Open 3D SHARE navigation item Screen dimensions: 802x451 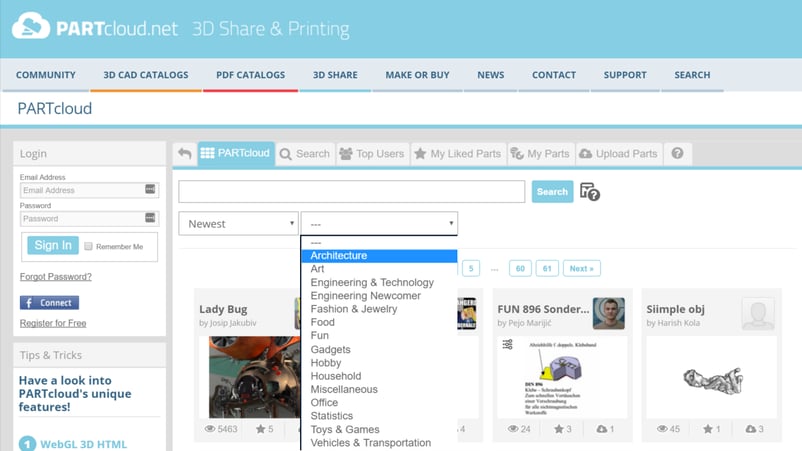[x=335, y=75]
